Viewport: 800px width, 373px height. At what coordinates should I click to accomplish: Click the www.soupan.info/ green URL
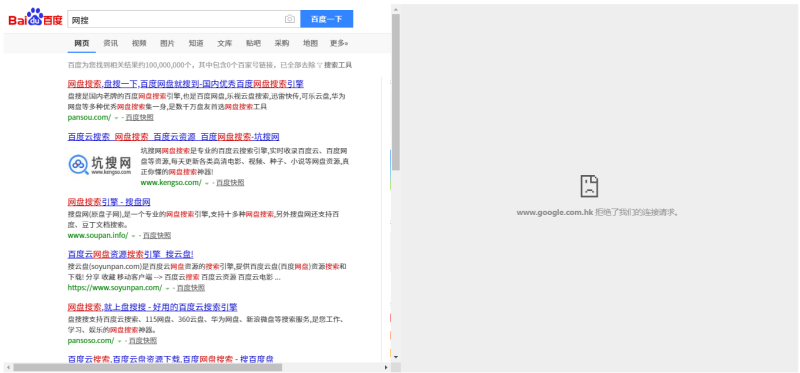(x=98, y=235)
